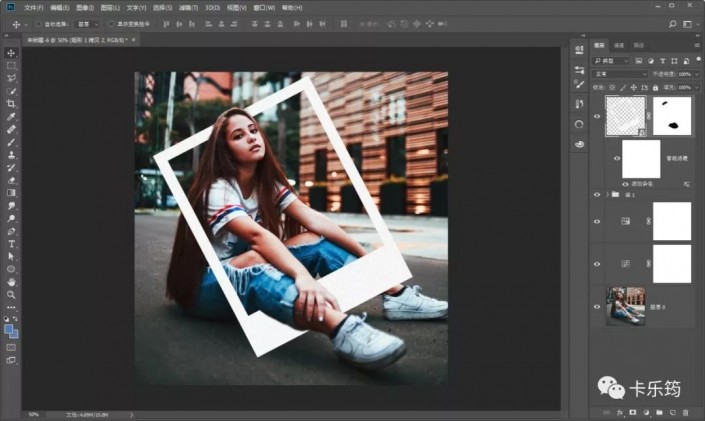Change screen mode from the toolbar
The image size is (705, 421).
(11, 360)
